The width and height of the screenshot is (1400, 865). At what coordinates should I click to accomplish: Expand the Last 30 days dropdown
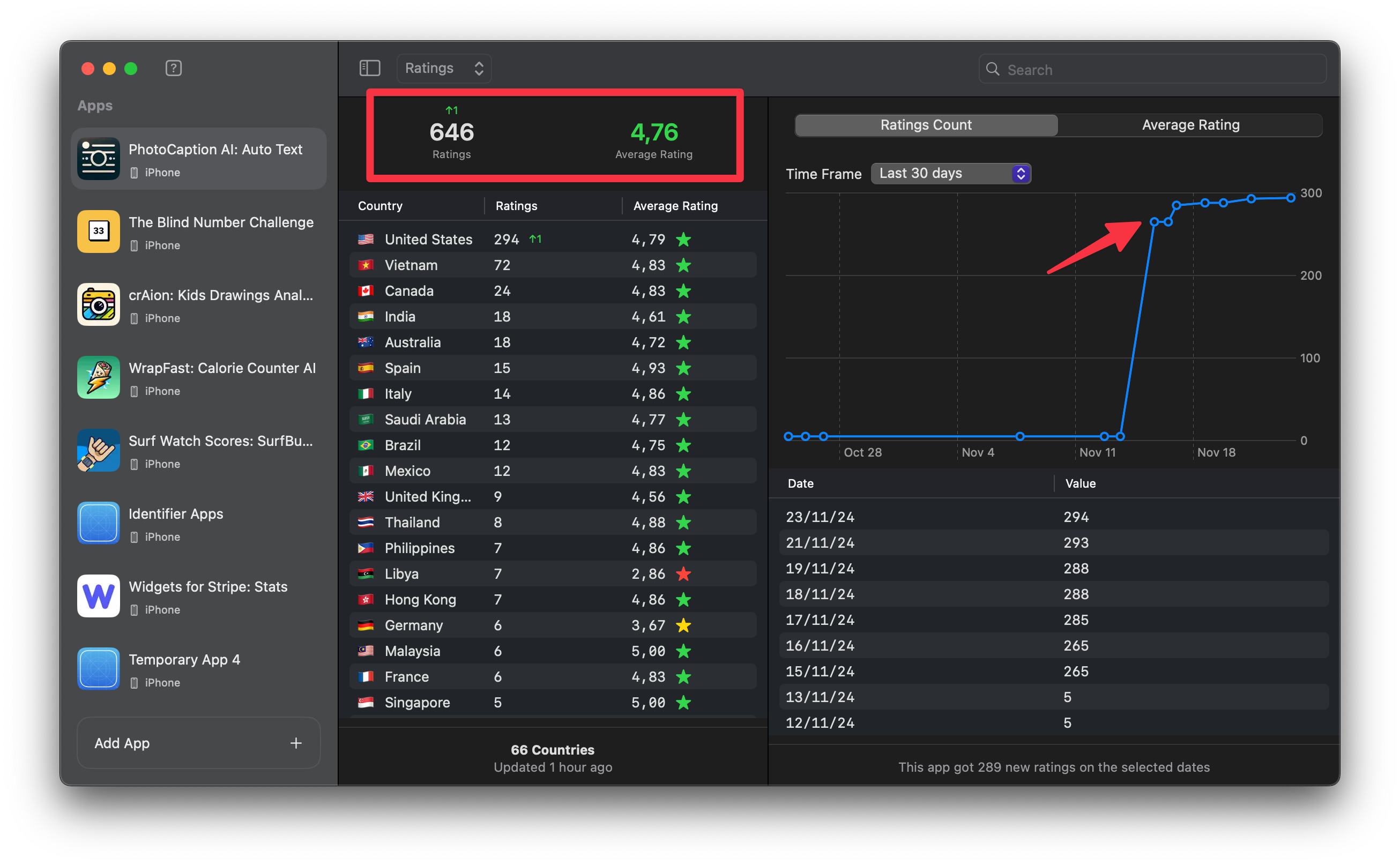950,173
